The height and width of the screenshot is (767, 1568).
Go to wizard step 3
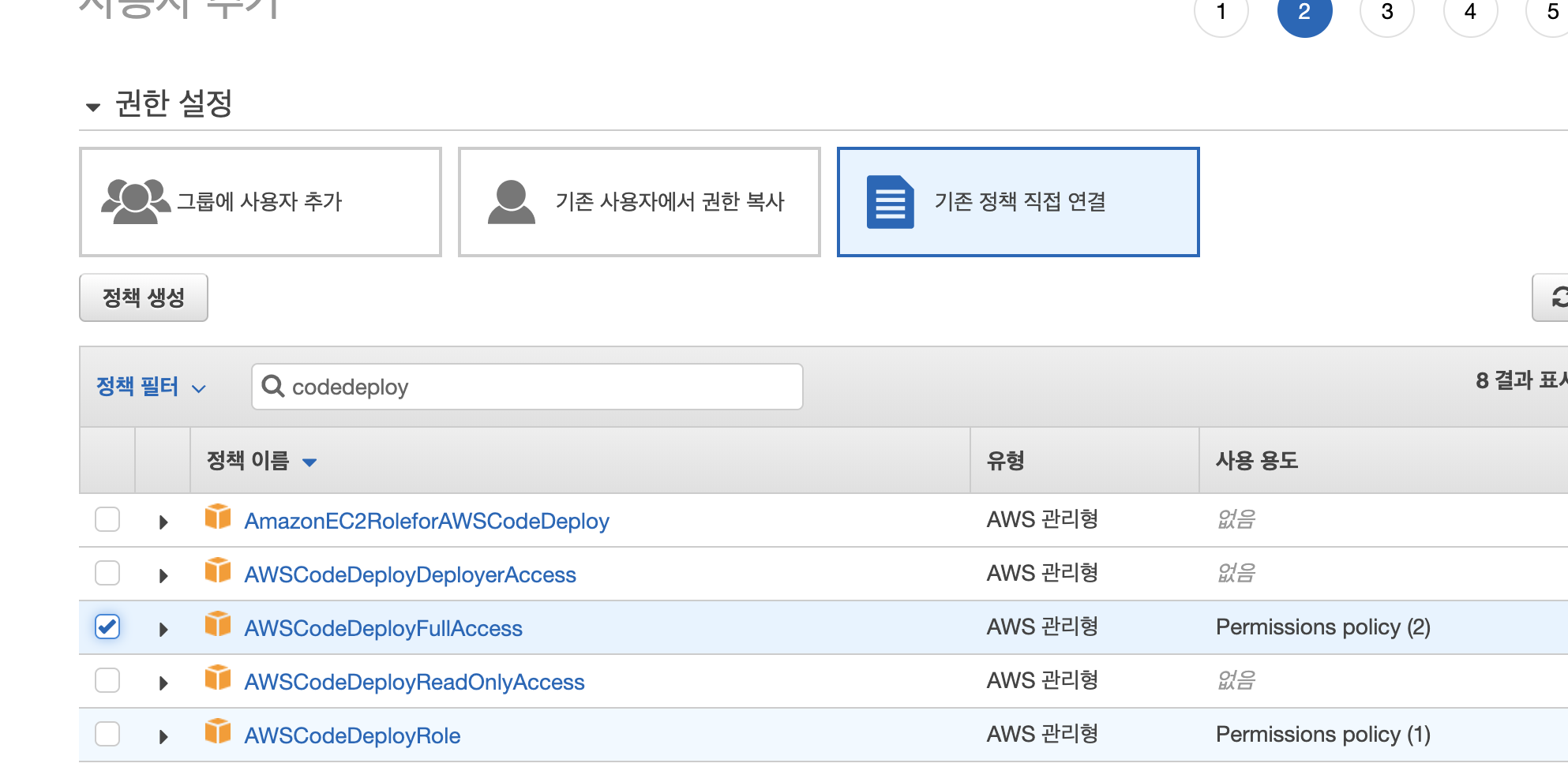1387,11
